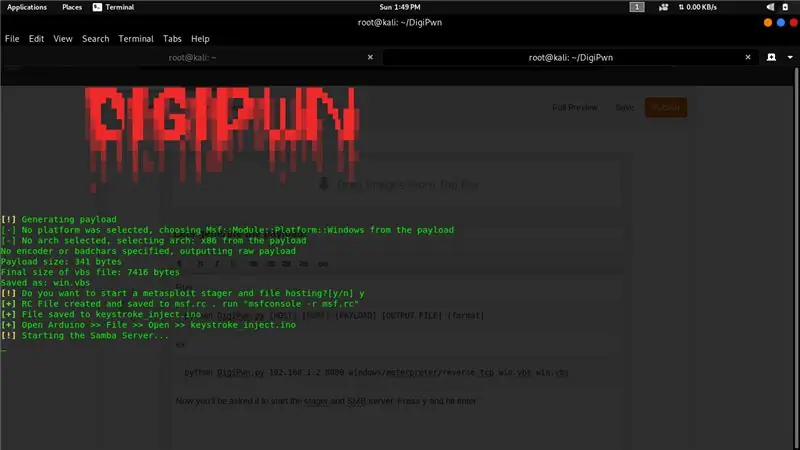Click the 'Starting the Samba Server...' line
This screenshot has height=450, width=800.
pos(85,336)
